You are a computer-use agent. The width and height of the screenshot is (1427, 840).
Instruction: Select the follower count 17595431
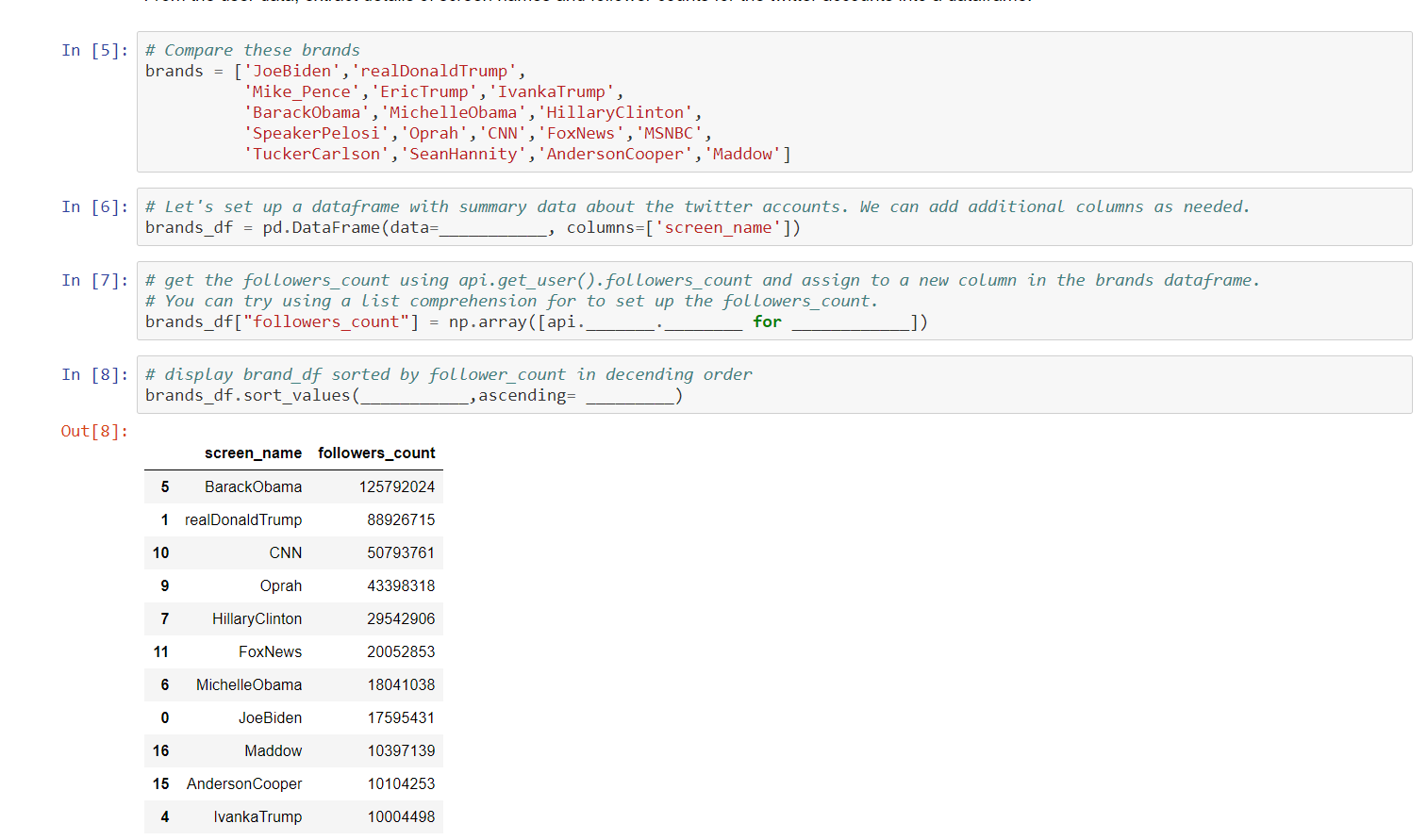tap(401, 718)
